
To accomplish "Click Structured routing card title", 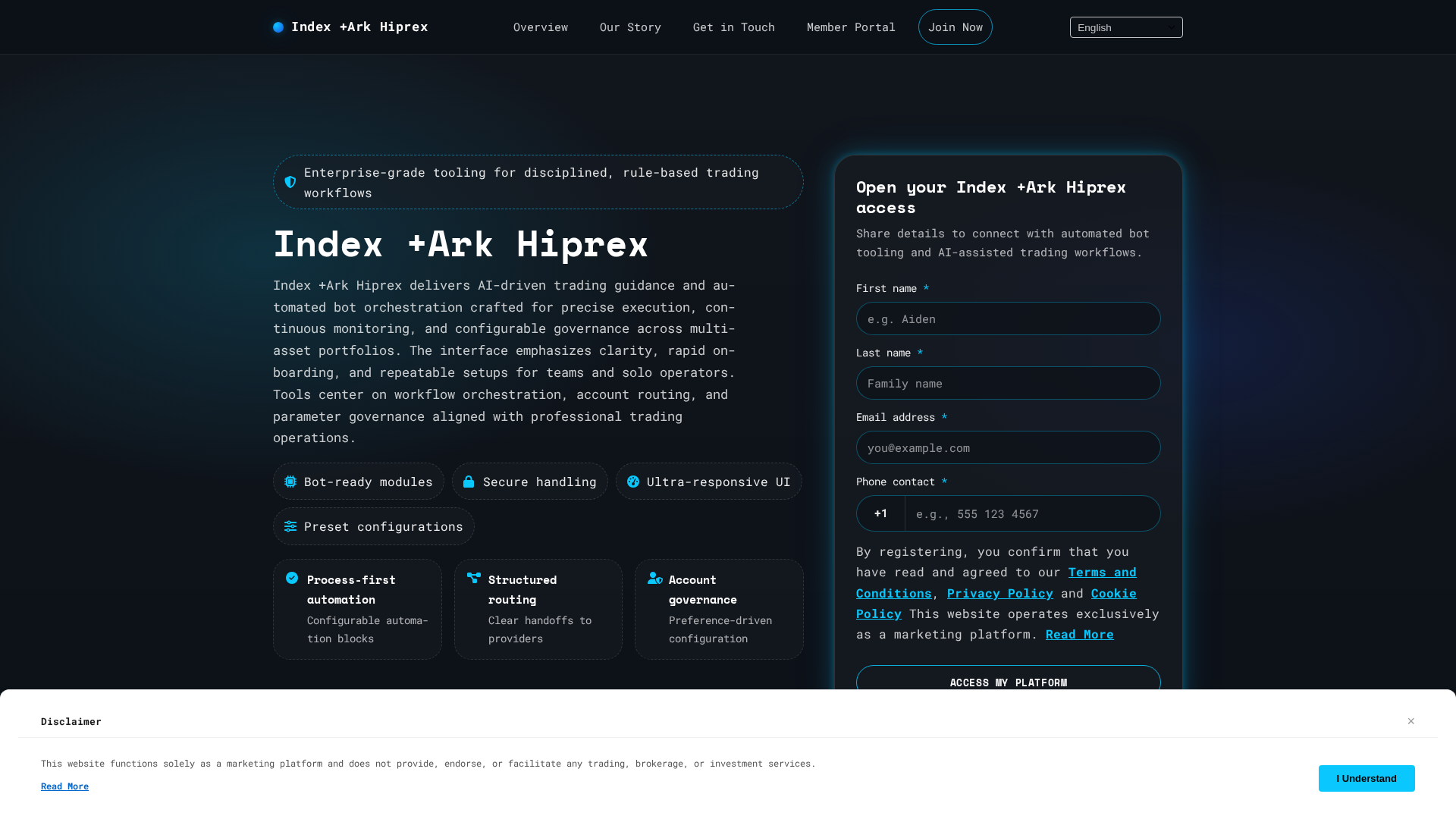I will pyautogui.click(x=522, y=589).
